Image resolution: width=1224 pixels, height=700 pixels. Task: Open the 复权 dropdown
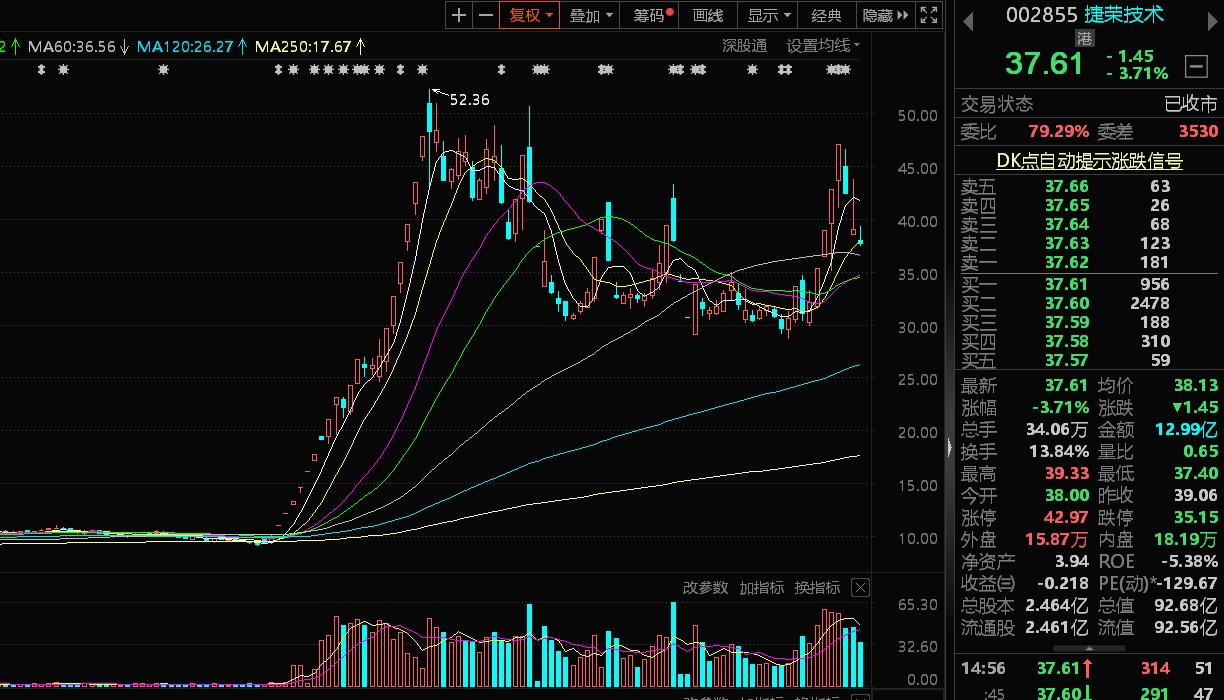point(530,15)
